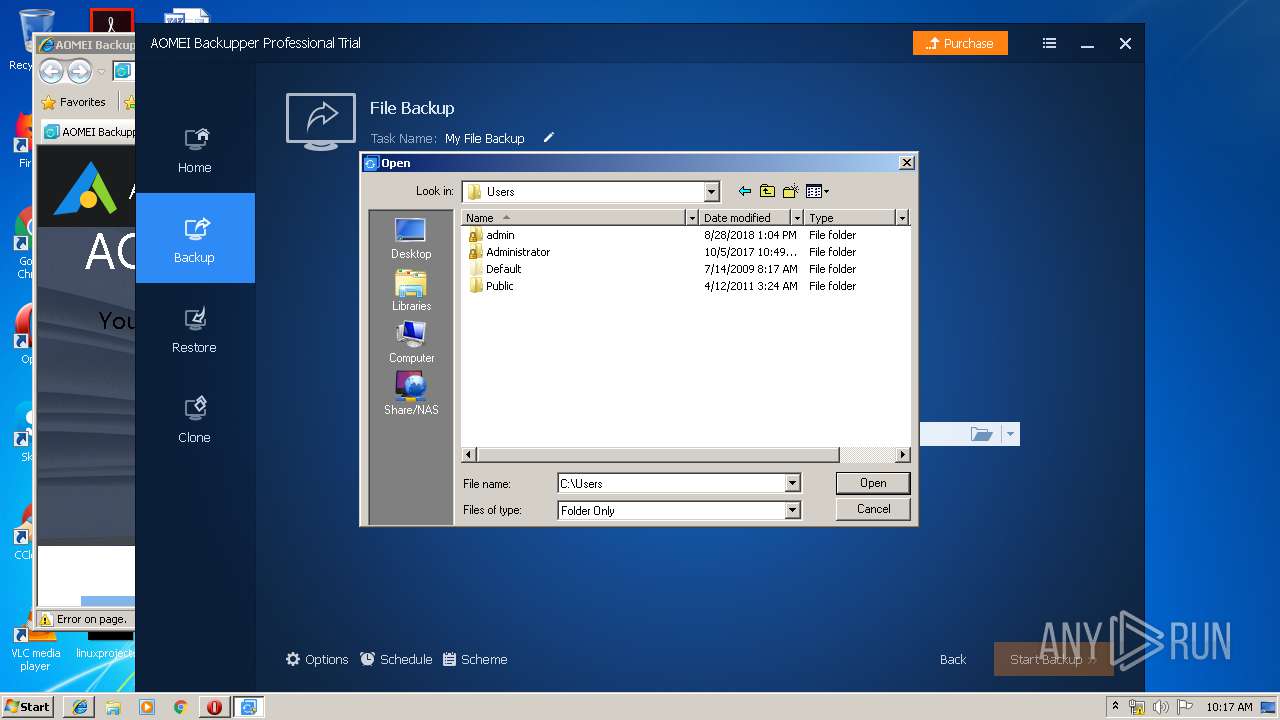1280x720 pixels.
Task: Expand the Look in folder dropdown
Action: click(711, 192)
